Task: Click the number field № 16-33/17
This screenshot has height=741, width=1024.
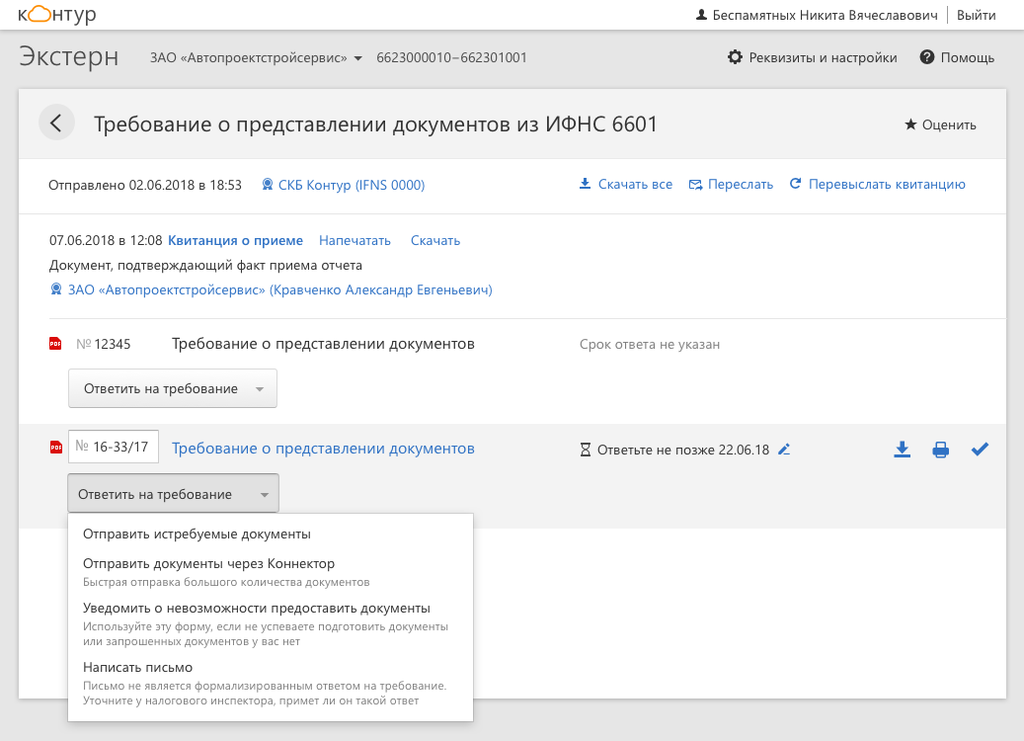Action: (x=114, y=447)
